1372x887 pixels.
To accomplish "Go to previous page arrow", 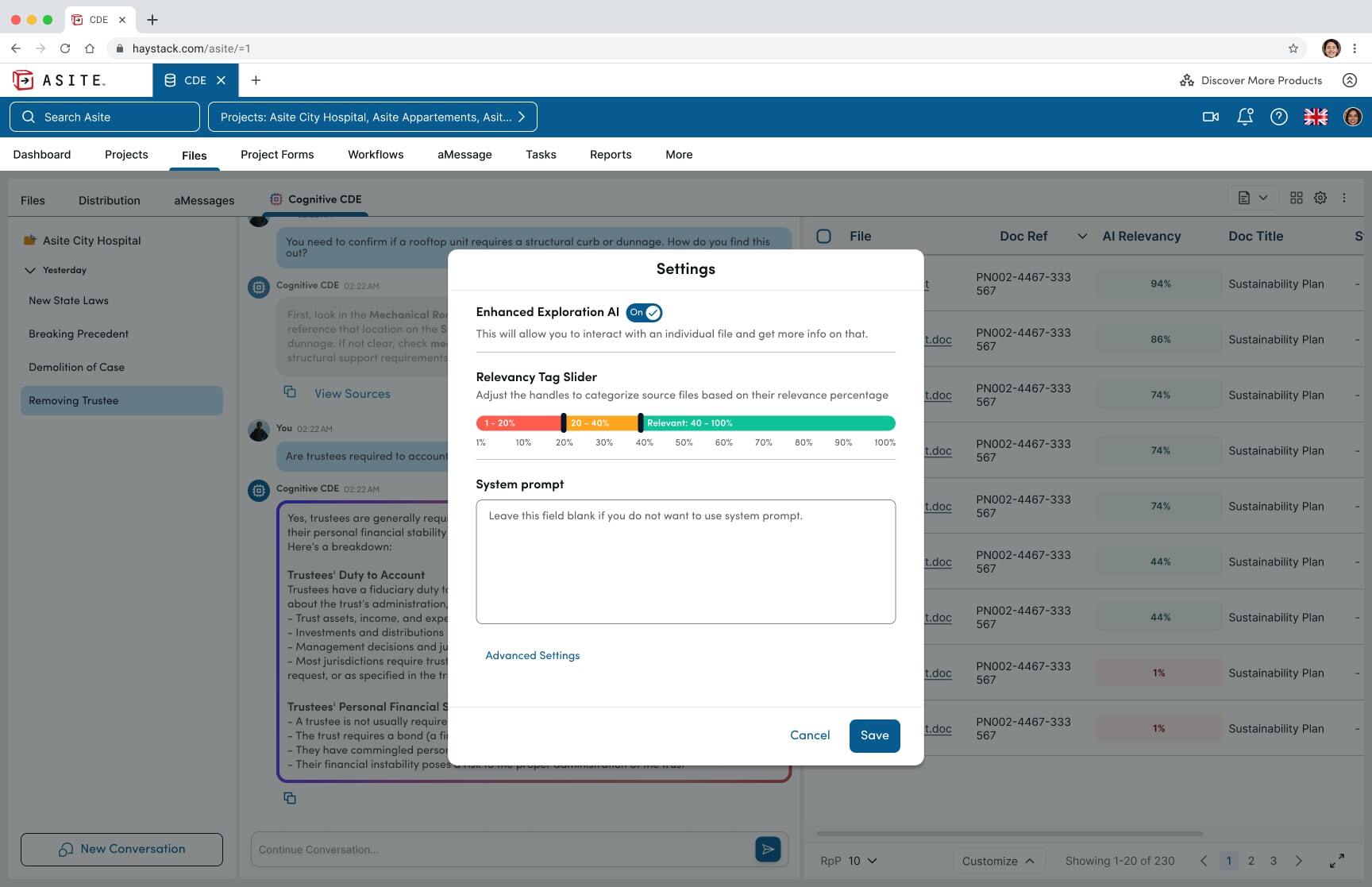I will tap(1204, 861).
